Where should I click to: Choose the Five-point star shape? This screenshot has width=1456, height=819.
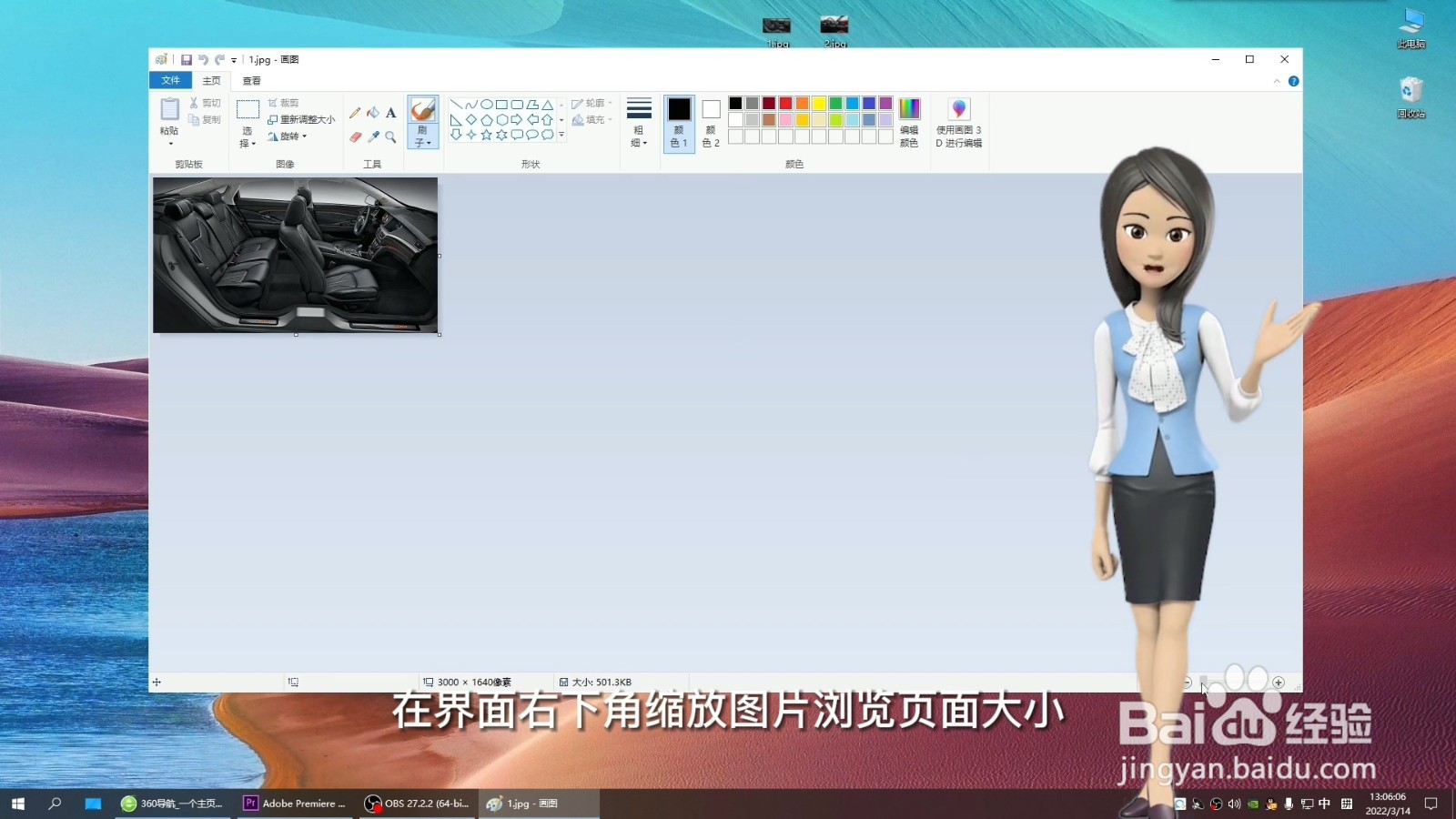(487, 135)
